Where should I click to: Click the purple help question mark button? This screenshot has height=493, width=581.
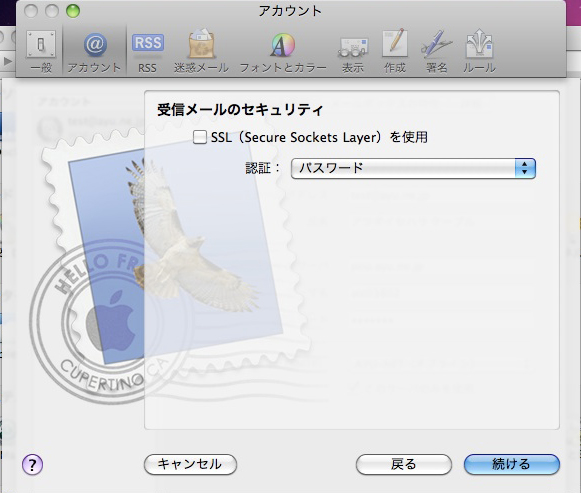(x=32, y=464)
